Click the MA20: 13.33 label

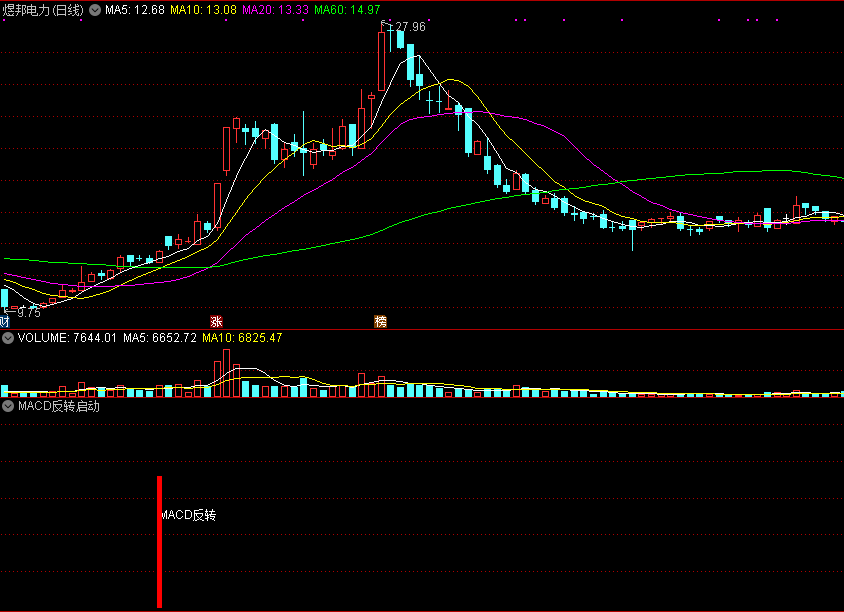pos(276,10)
